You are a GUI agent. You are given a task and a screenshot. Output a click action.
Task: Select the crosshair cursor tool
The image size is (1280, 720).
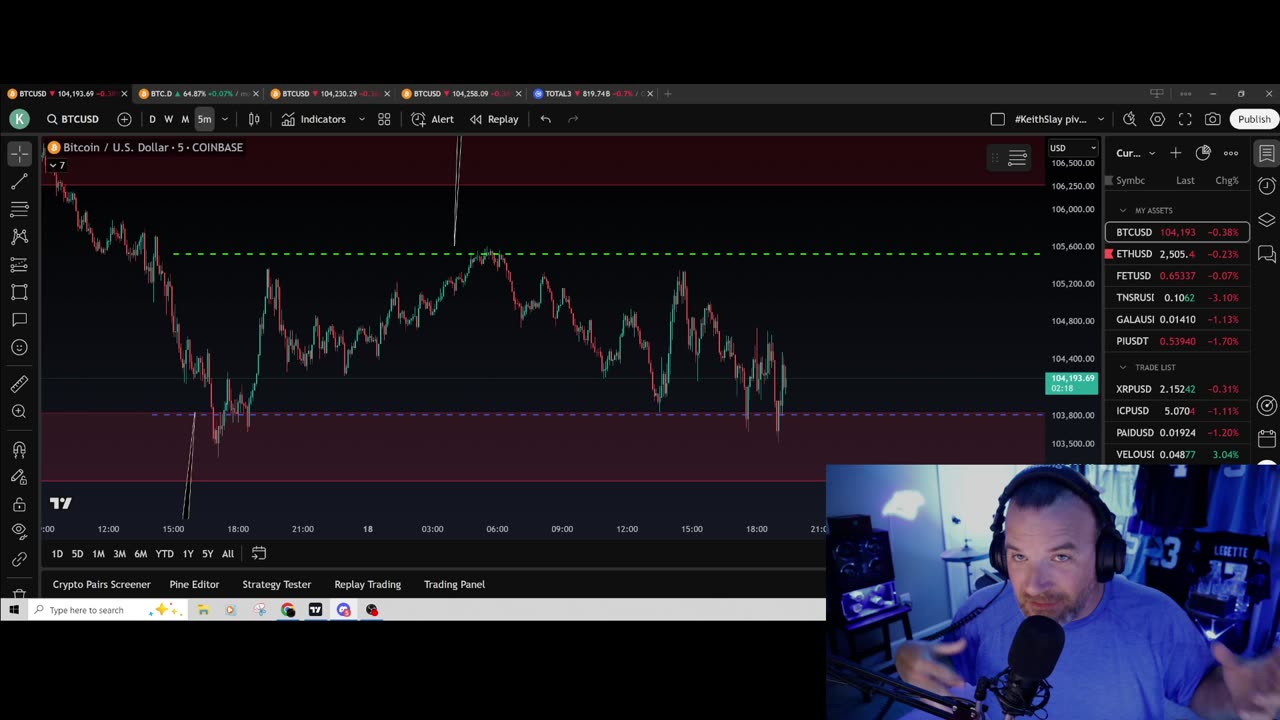pyautogui.click(x=19, y=154)
